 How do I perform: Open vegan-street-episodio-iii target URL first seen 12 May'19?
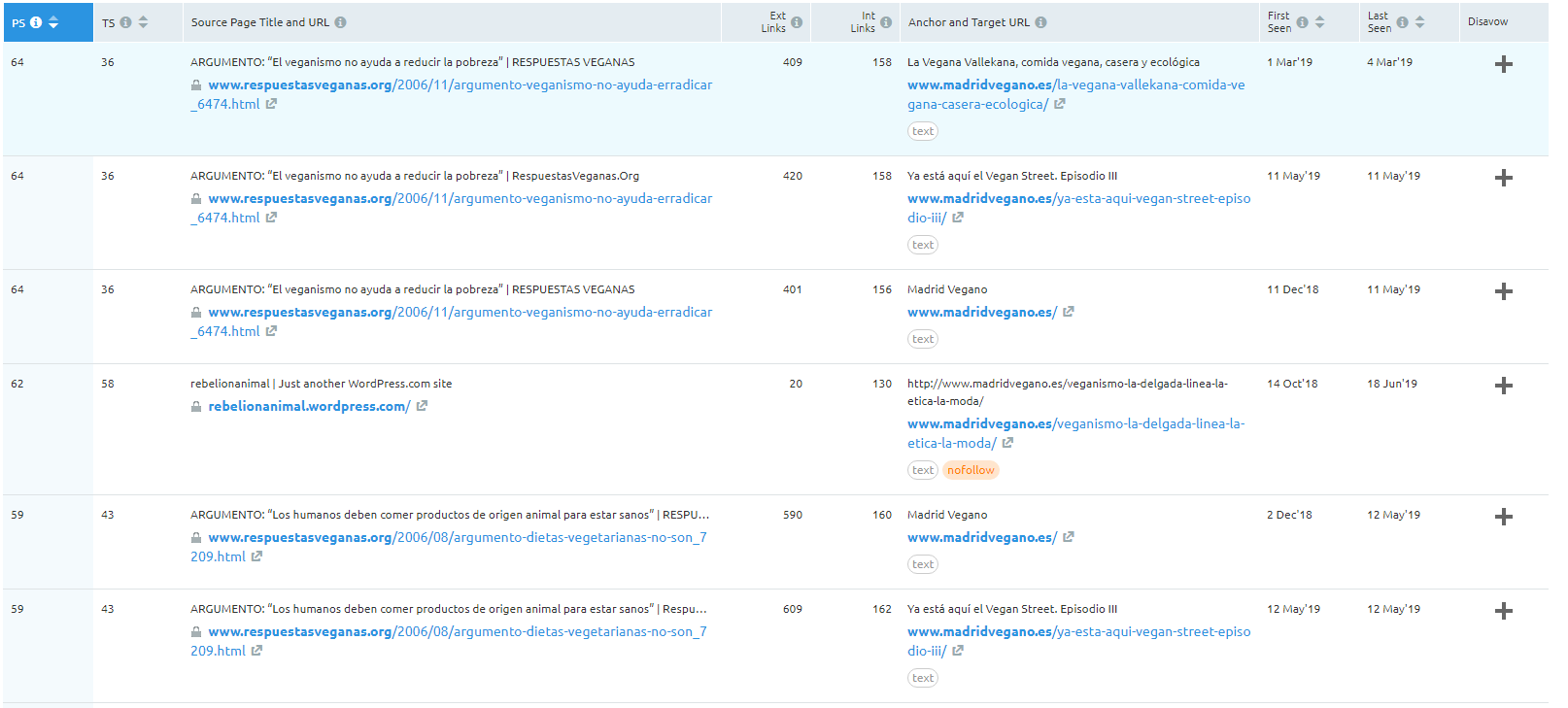[x=1079, y=641]
